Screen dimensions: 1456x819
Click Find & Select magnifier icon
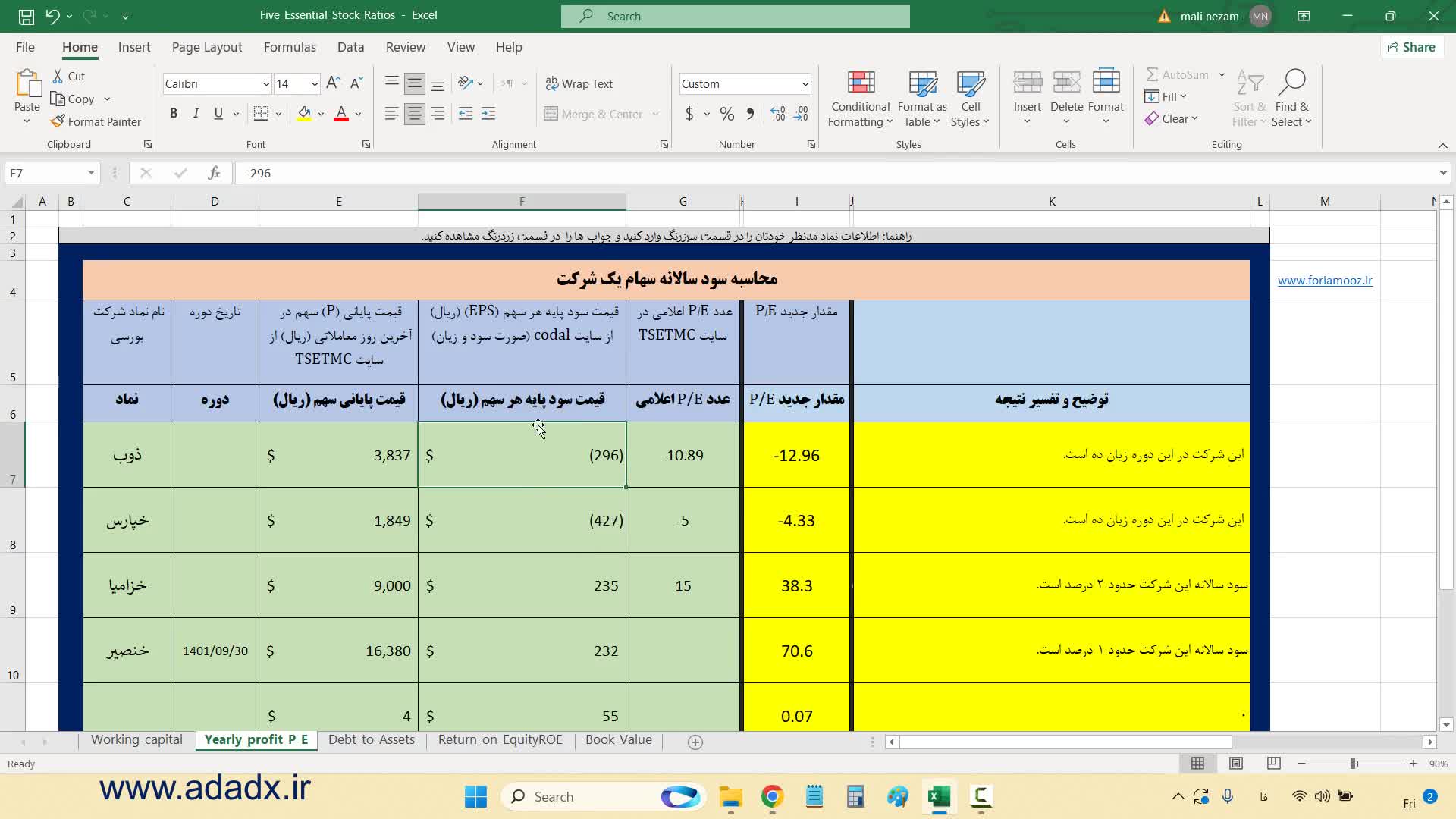coord(1291,82)
